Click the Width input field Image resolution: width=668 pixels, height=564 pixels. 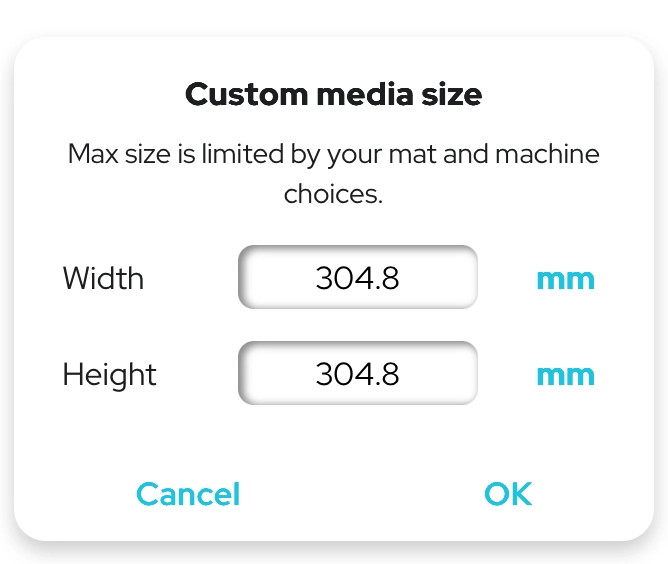tap(357, 278)
